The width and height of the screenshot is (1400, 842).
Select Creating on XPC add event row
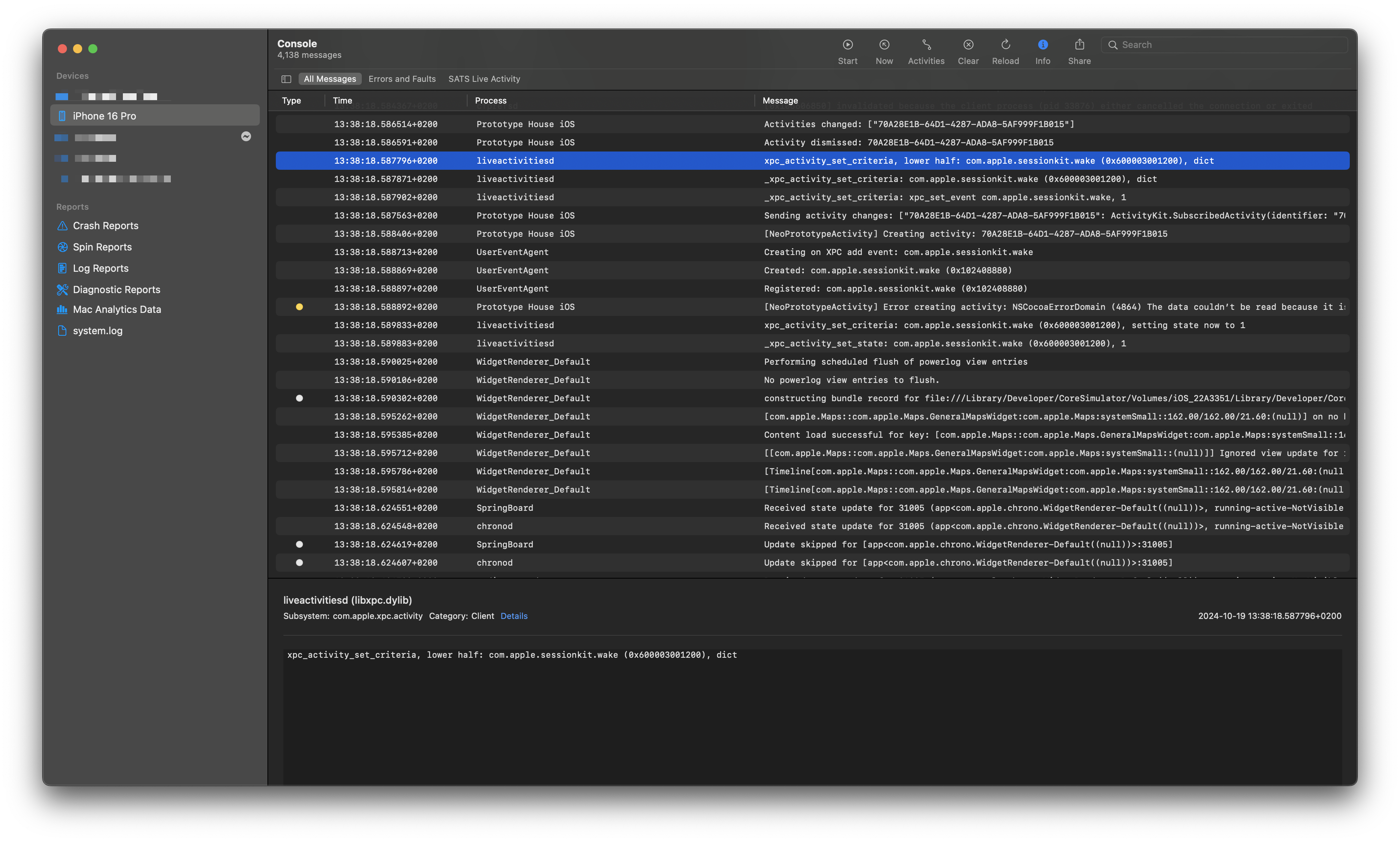(812, 252)
